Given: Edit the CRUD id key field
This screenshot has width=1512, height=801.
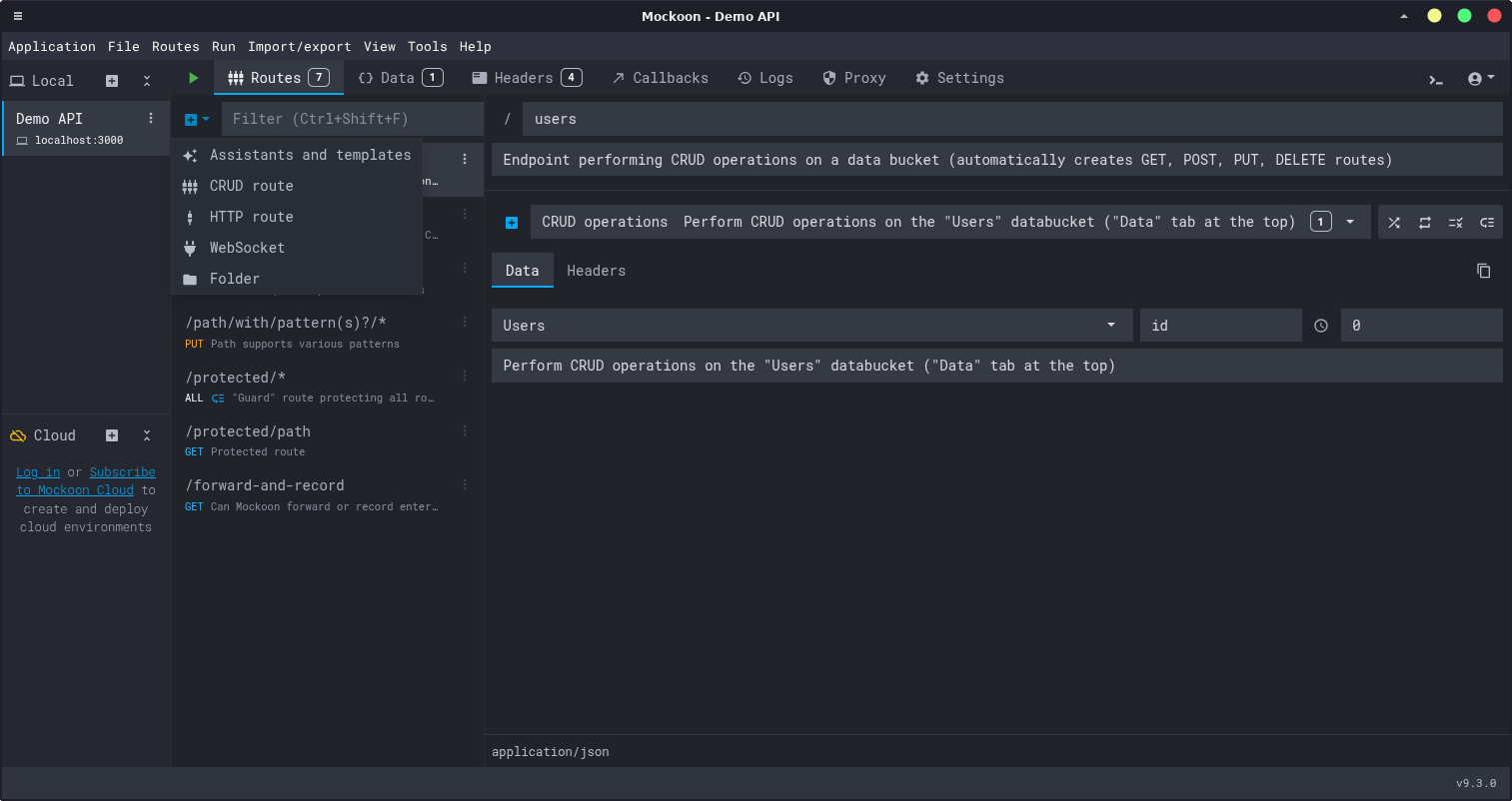Looking at the screenshot, I should (x=1221, y=326).
